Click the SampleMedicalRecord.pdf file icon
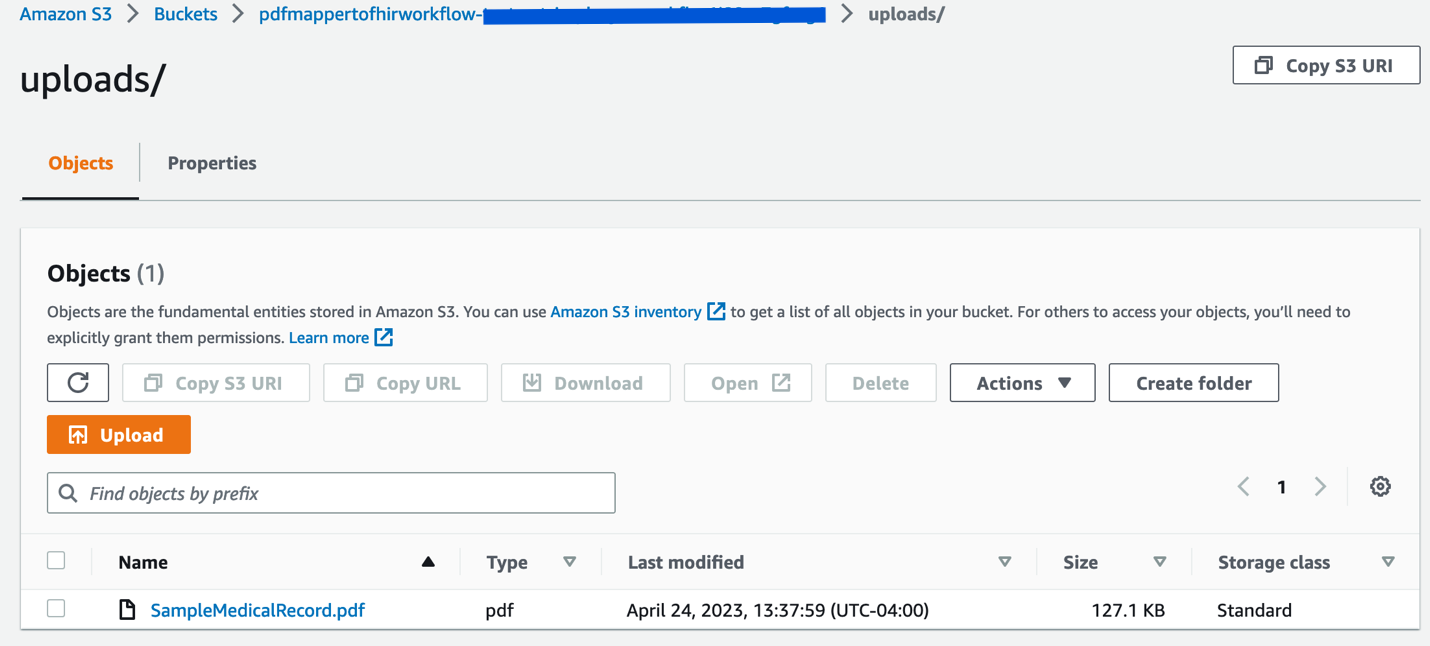Screen dimensions: 1430x646 tap(127, 610)
